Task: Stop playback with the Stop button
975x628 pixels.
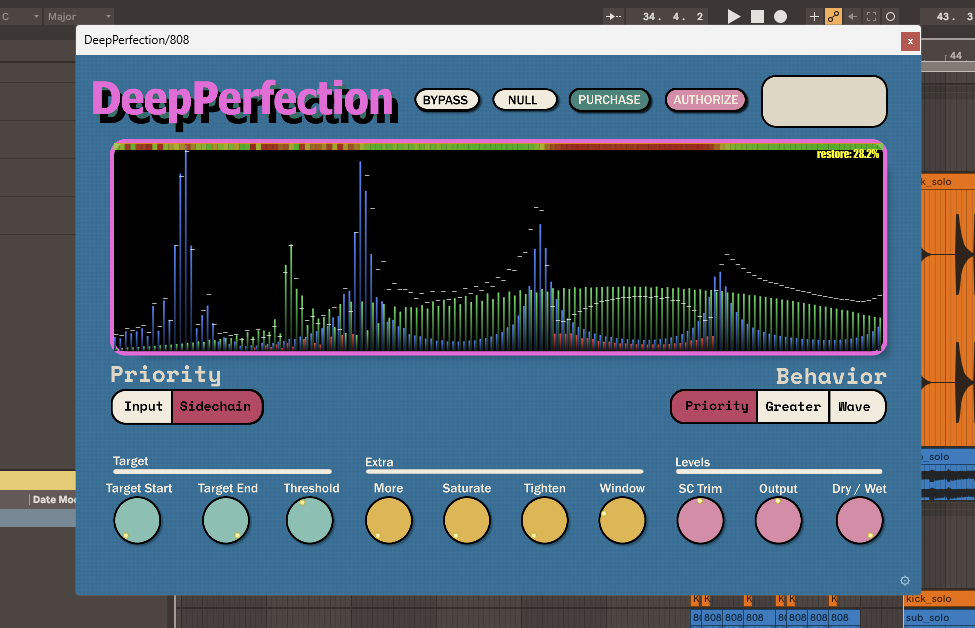Action: click(757, 16)
